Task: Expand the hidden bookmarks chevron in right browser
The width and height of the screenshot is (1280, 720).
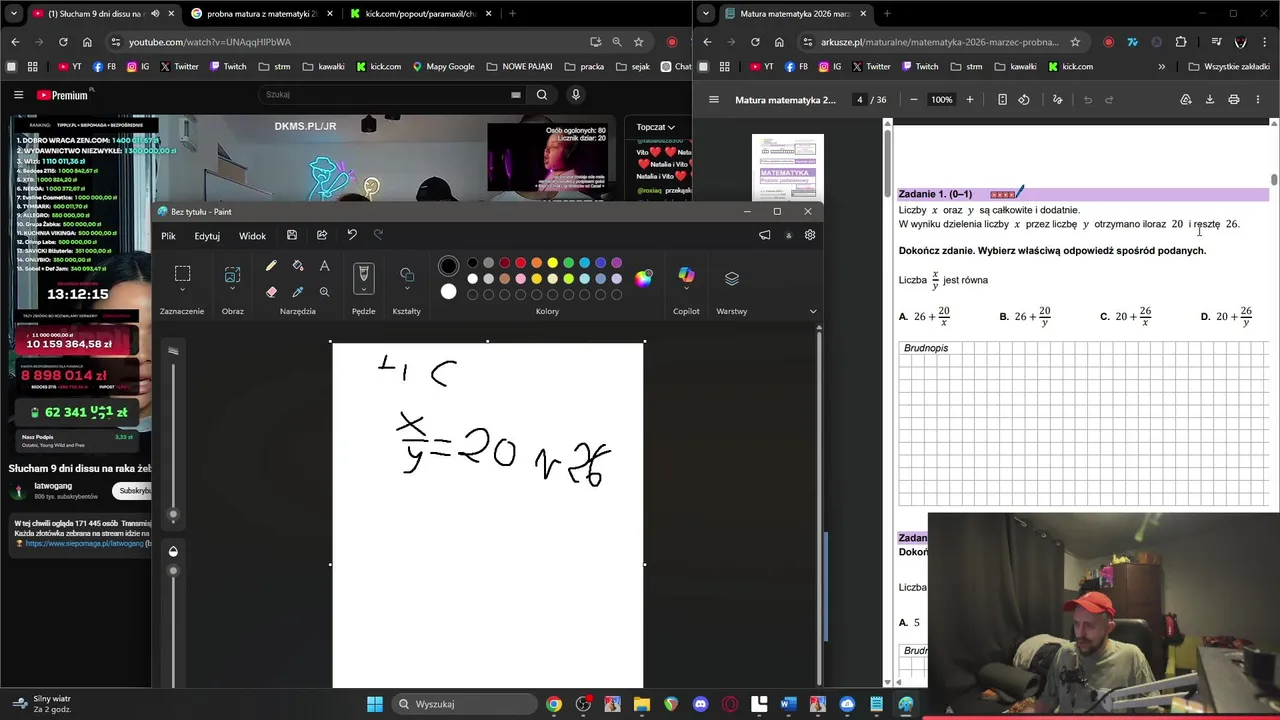Action: [x=1161, y=67]
